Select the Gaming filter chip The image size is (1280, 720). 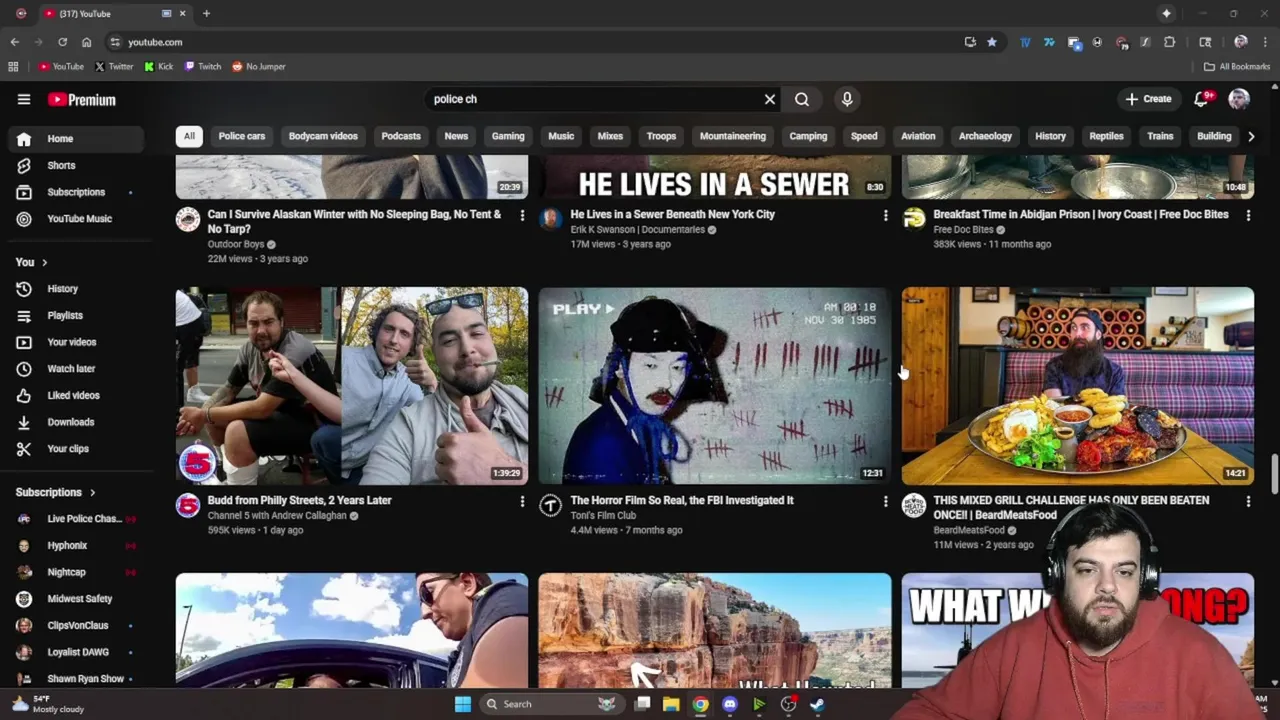point(508,136)
